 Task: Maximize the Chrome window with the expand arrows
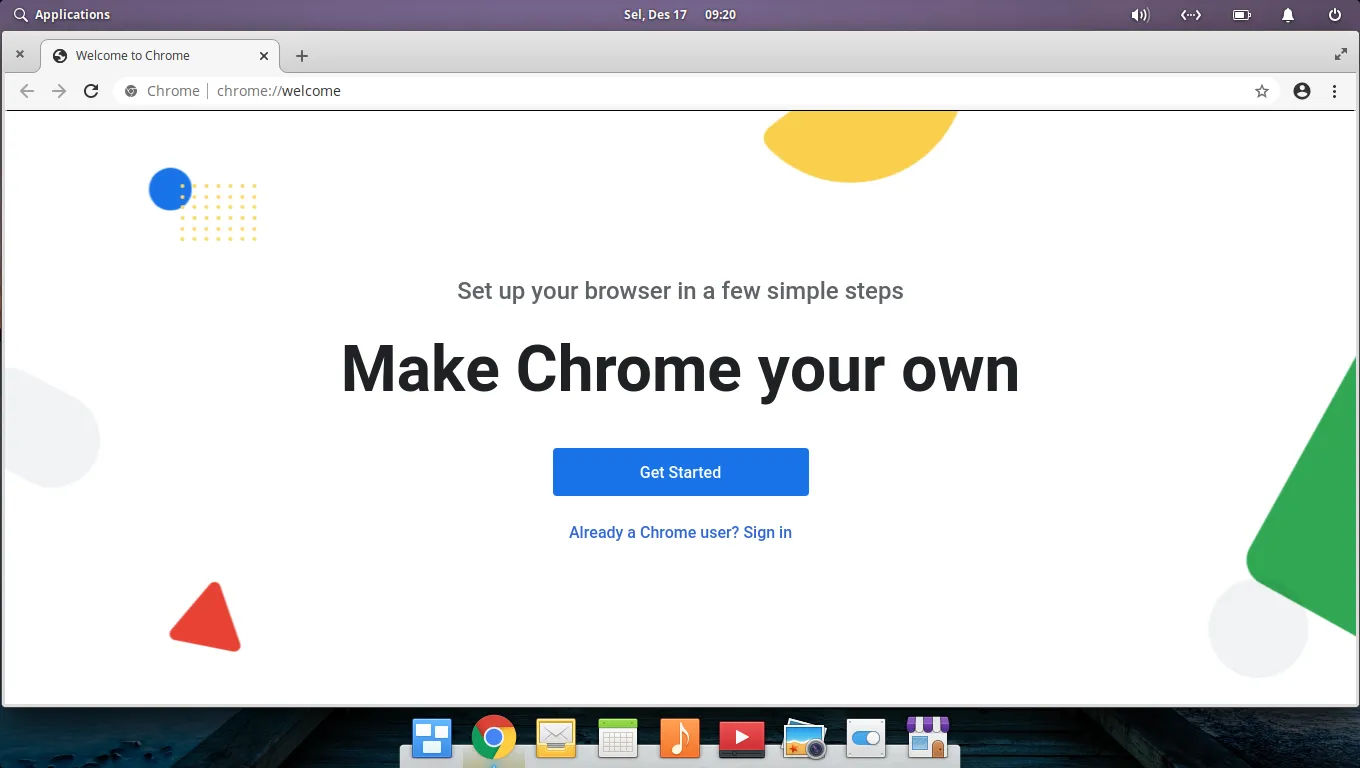tap(1341, 54)
